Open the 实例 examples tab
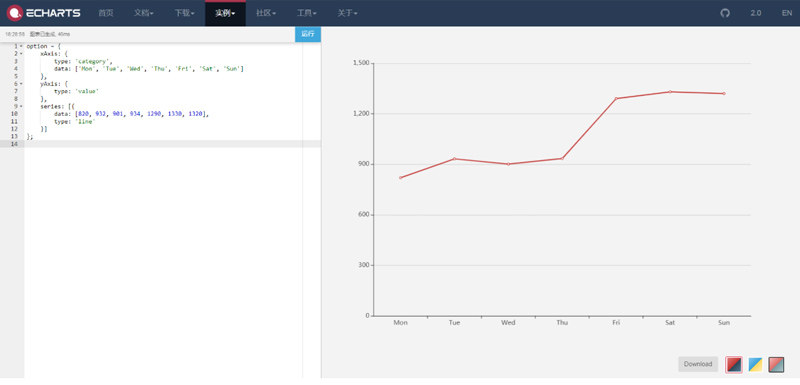Image resolution: width=800 pixels, height=385 pixels. [226, 13]
